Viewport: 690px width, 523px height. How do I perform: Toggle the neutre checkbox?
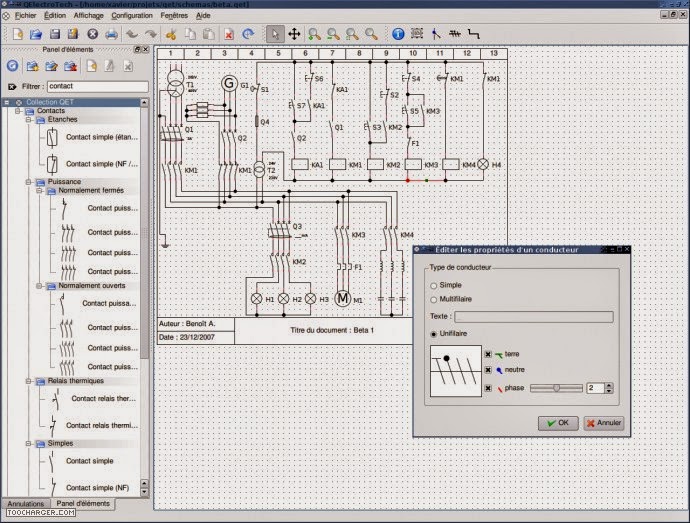488,370
